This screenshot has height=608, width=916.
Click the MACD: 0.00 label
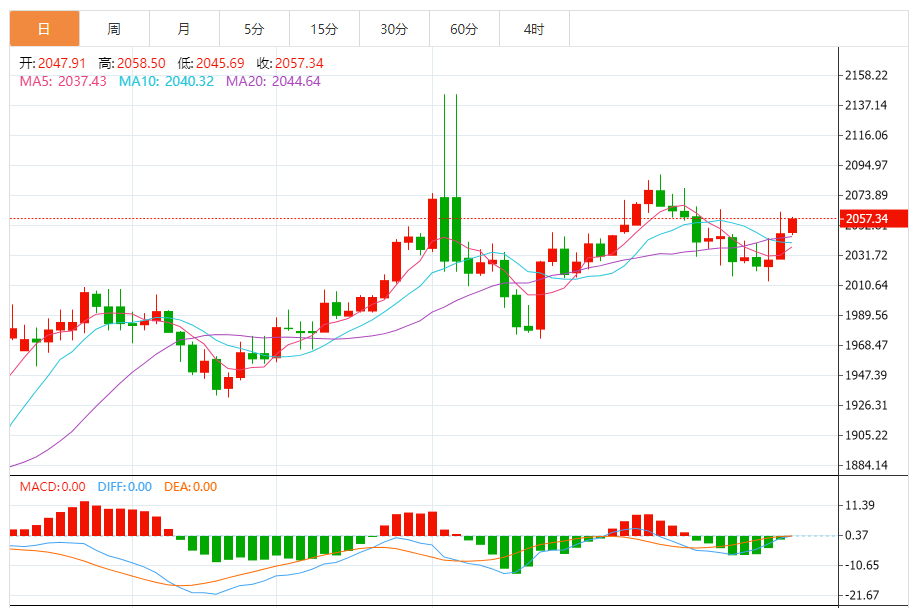click(53, 487)
